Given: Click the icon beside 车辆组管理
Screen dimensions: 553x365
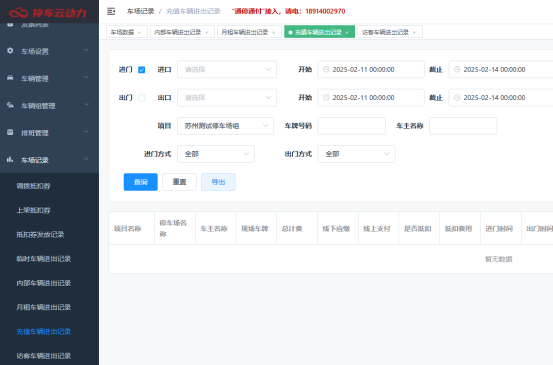Looking at the screenshot, I should point(10,105).
